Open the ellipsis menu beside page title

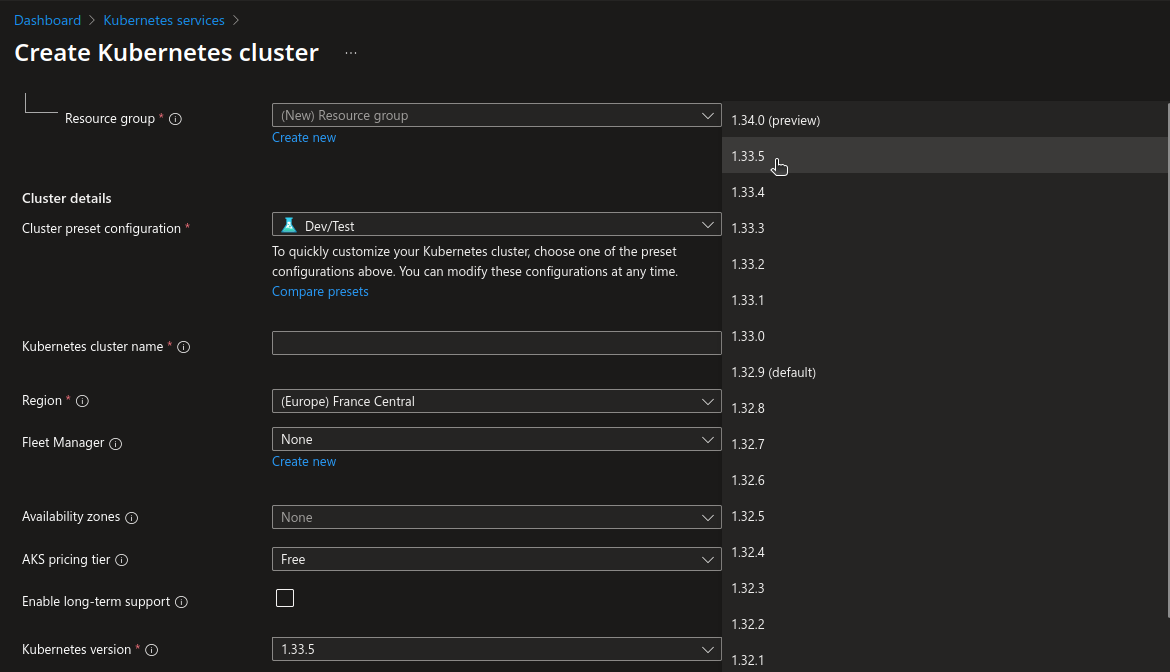pyautogui.click(x=351, y=53)
